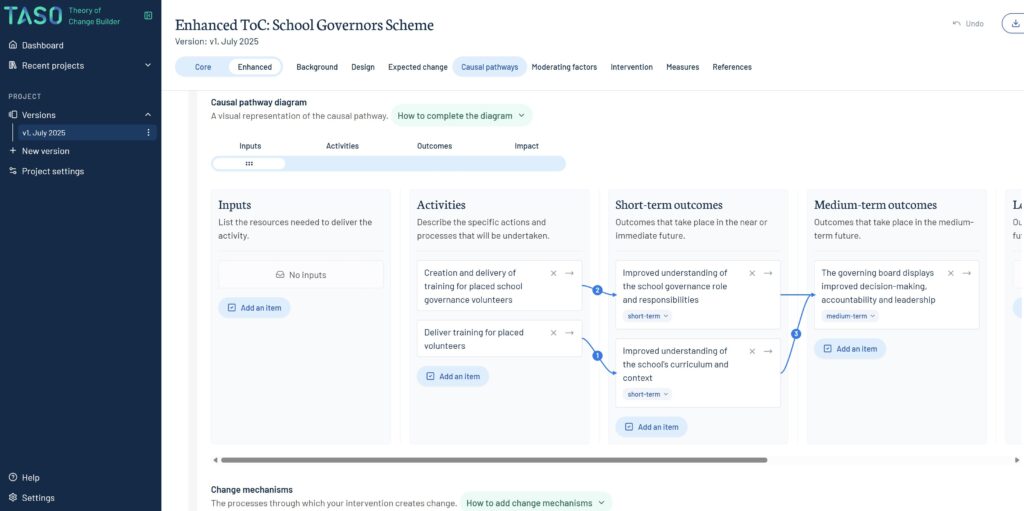Screen dimensions: 1024x511
Task: Select the Enhanced toggle option
Action: (x=254, y=67)
